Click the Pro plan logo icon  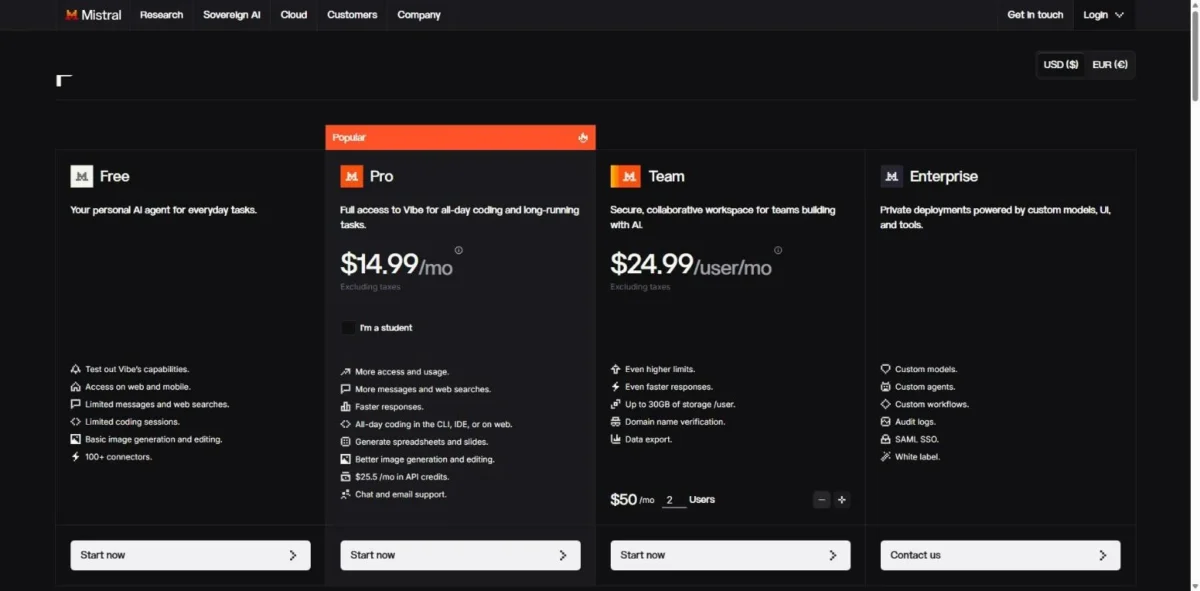click(x=352, y=176)
